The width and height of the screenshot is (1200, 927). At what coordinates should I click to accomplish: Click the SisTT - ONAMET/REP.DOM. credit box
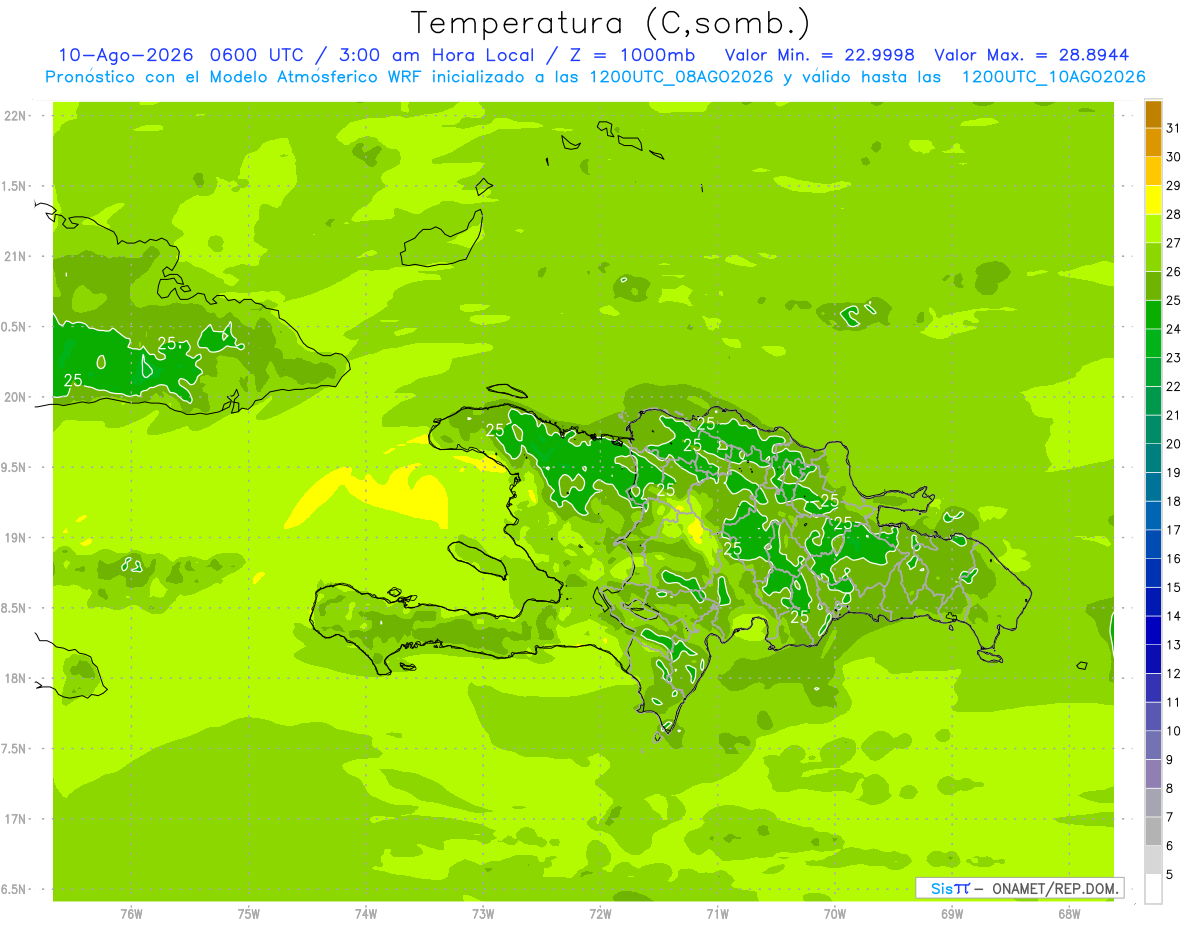point(1019,888)
